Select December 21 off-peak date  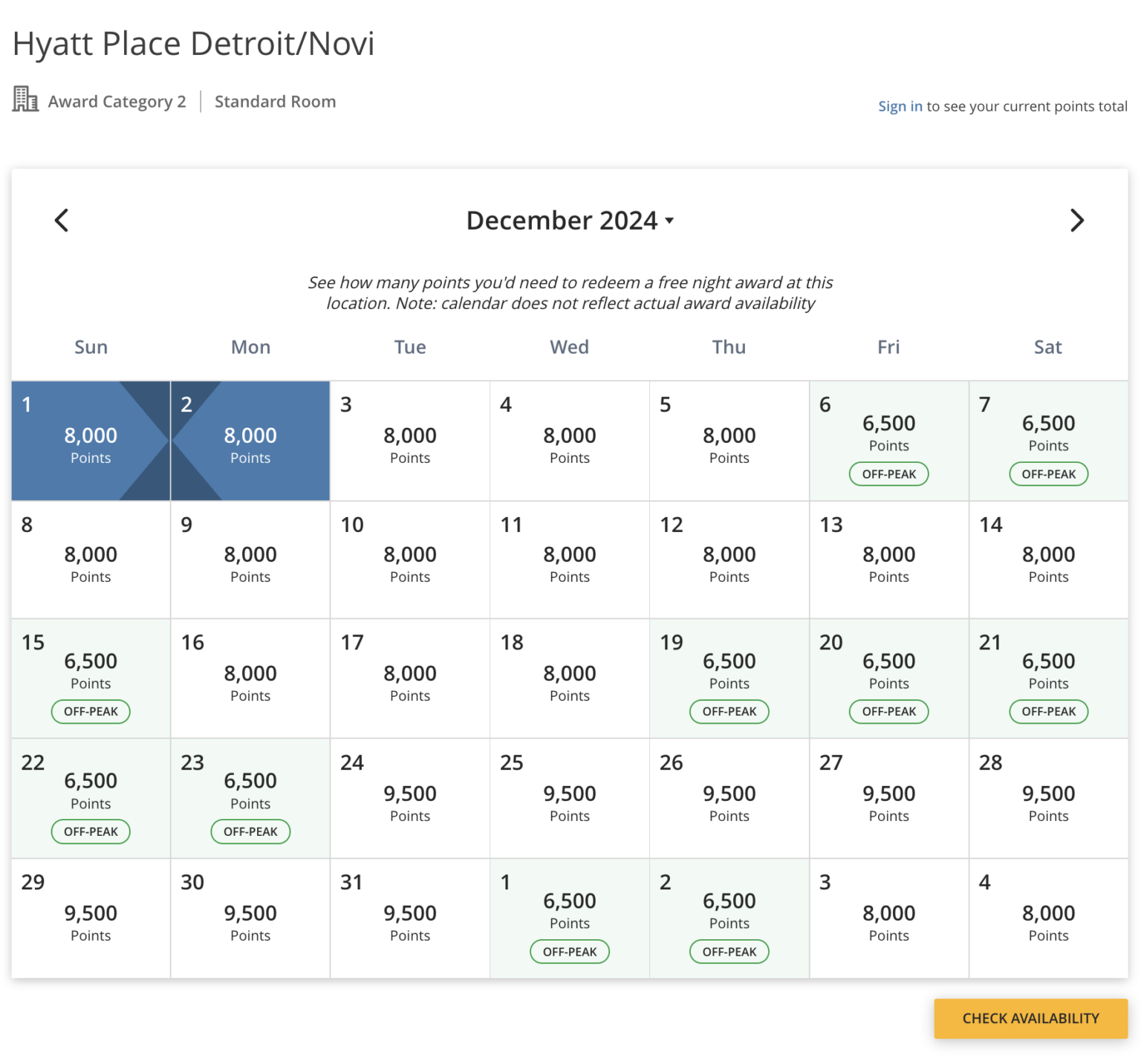[1048, 678]
